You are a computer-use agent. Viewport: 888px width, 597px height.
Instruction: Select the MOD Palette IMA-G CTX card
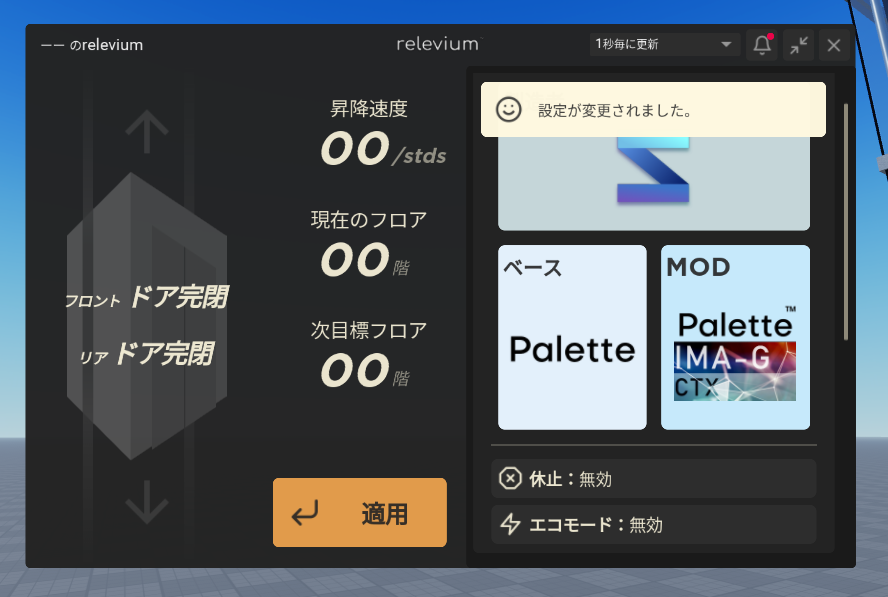click(x=735, y=337)
